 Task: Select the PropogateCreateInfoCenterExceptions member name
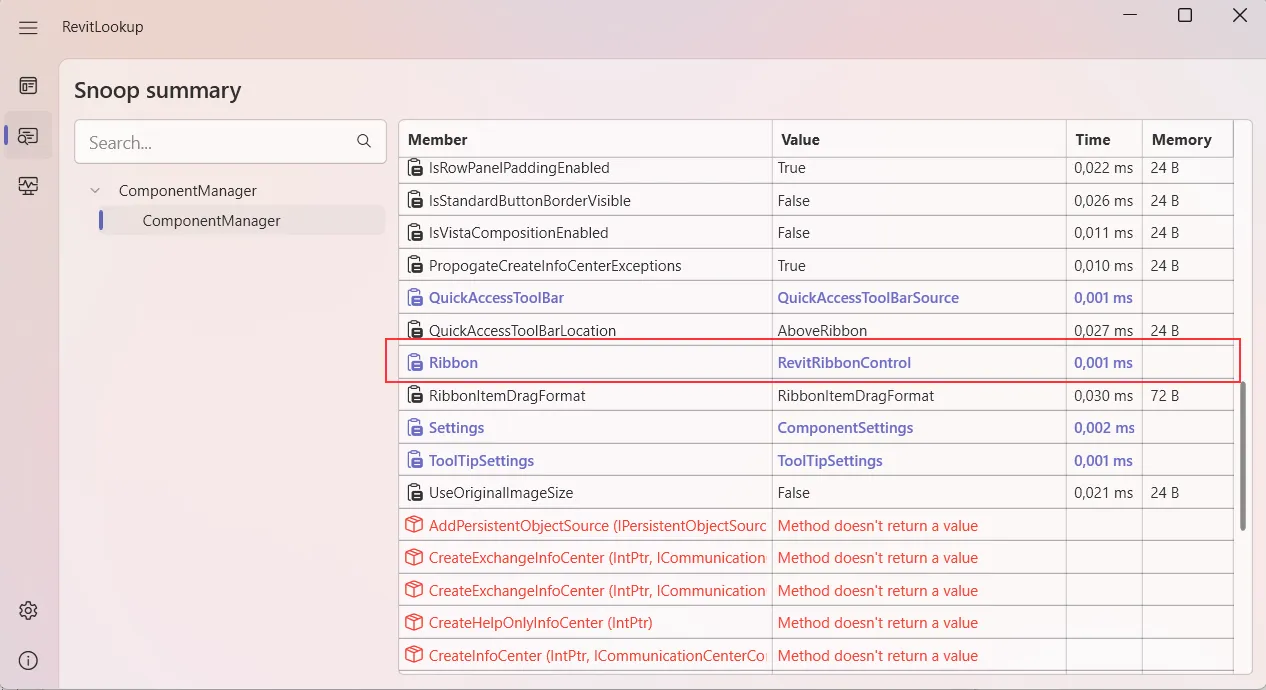(555, 266)
